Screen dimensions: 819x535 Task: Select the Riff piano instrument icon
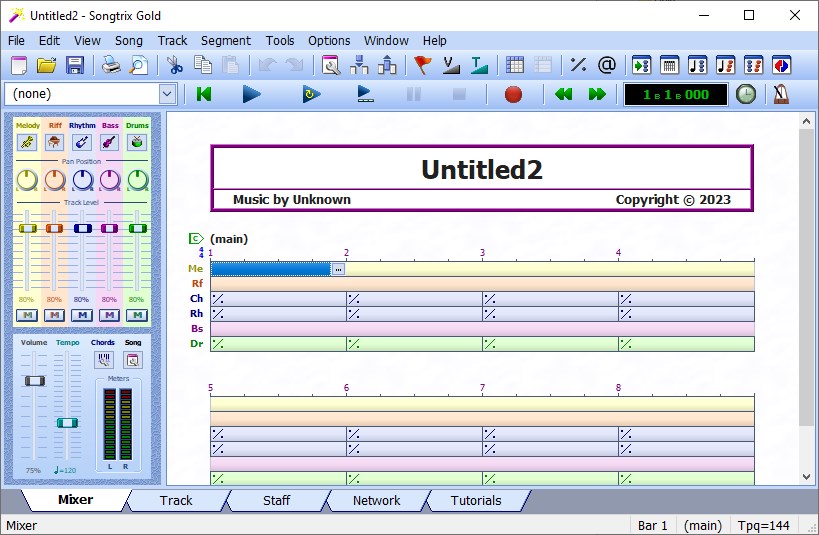coord(54,142)
